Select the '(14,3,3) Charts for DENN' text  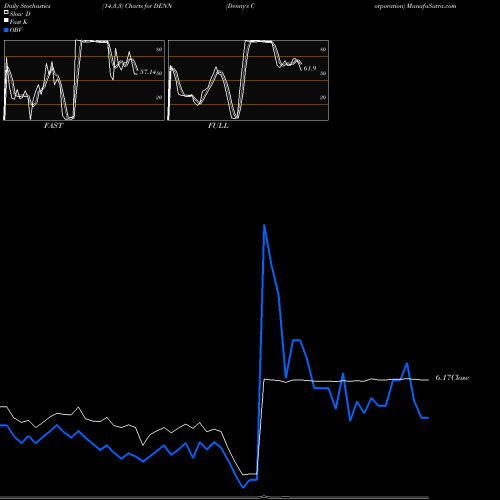[x=137, y=6]
